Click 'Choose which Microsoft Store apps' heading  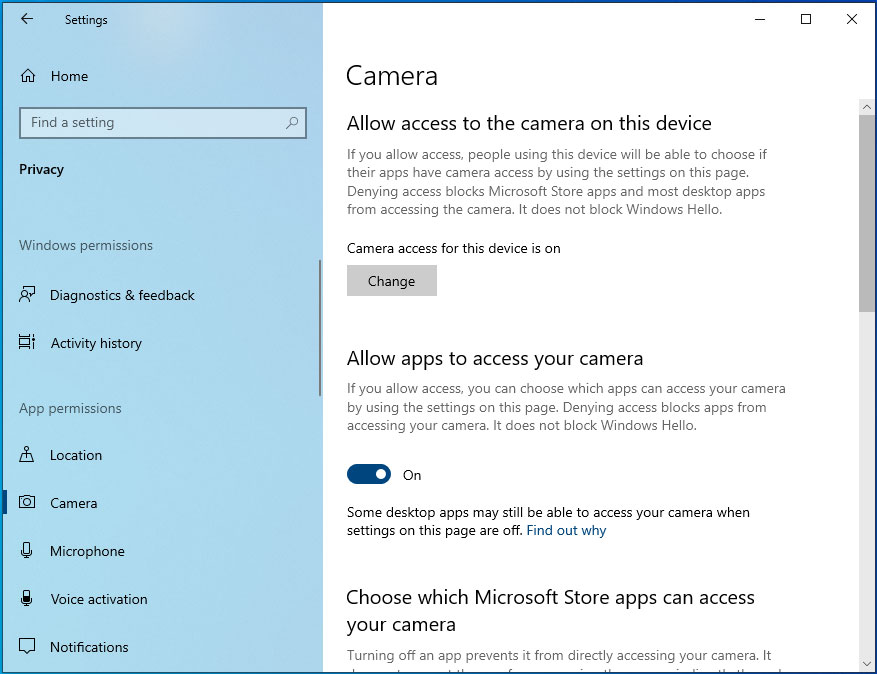pos(550,611)
